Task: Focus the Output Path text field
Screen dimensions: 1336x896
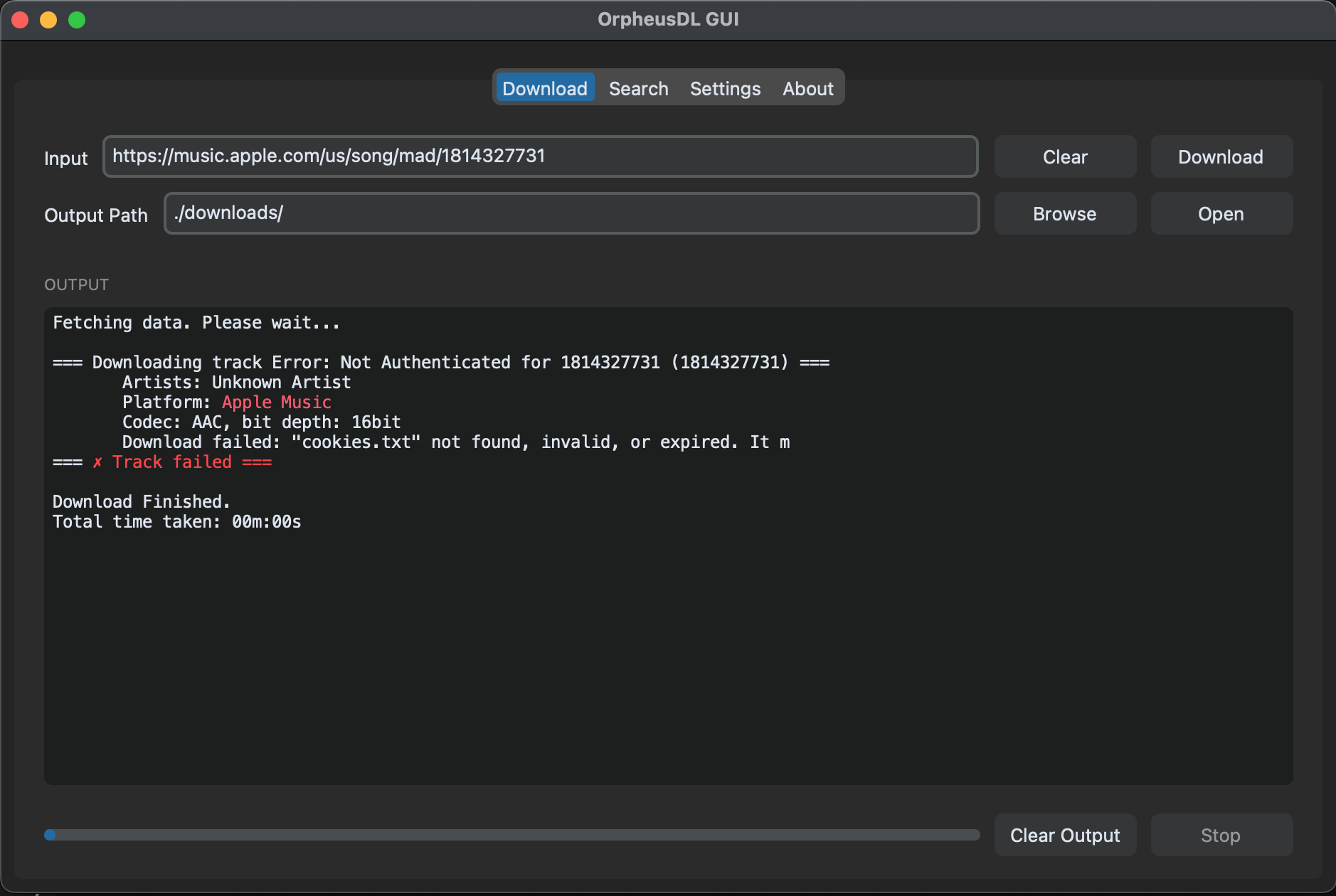Action: (571, 213)
